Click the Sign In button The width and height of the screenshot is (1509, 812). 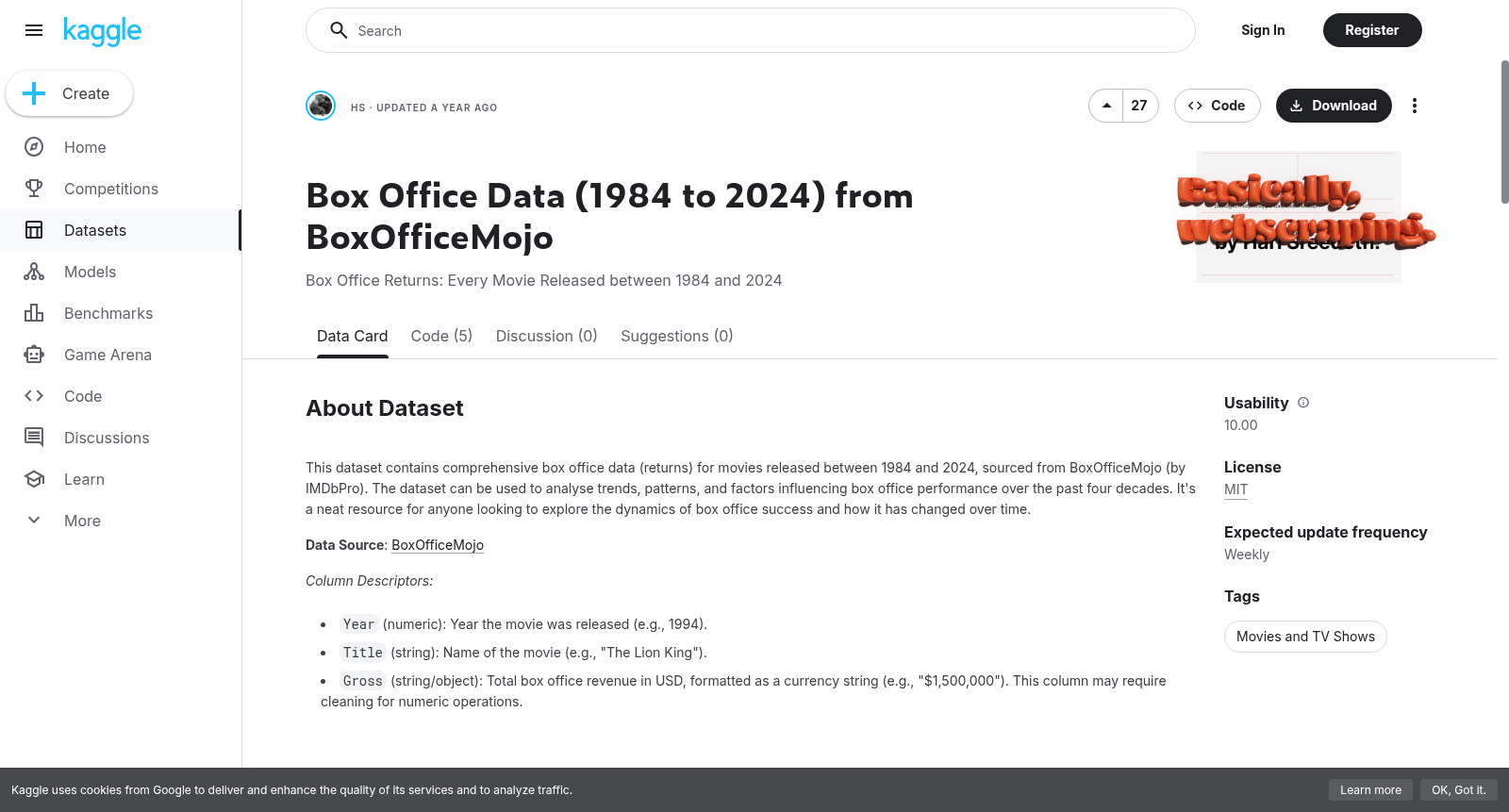1263,30
